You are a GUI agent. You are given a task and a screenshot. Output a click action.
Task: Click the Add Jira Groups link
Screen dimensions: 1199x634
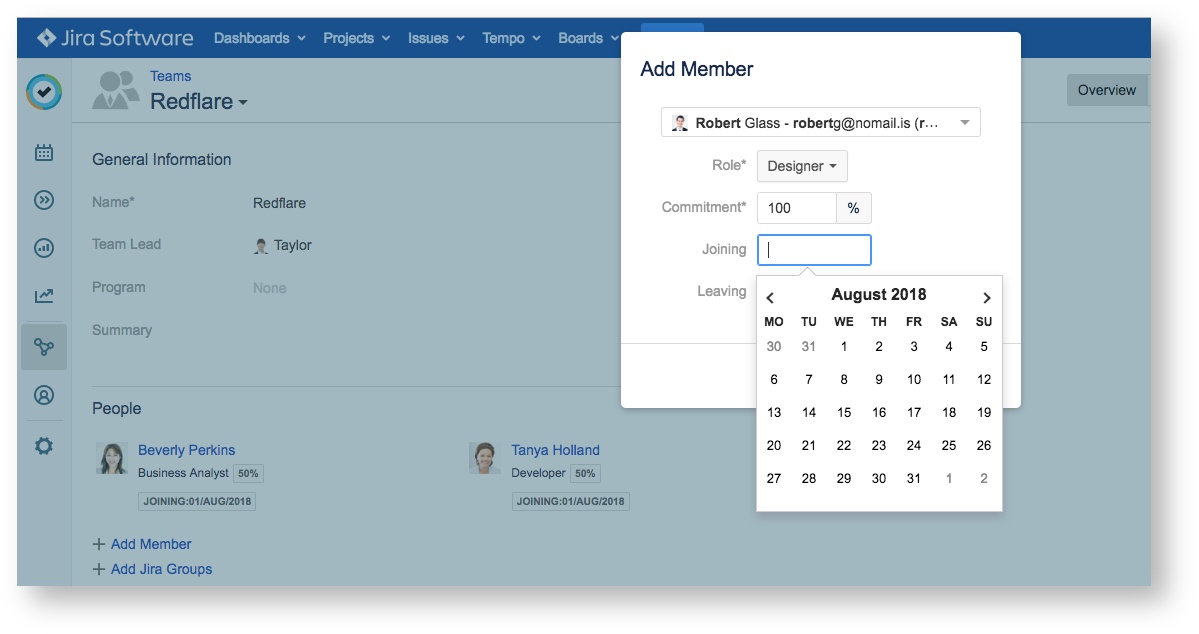click(x=161, y=569)
